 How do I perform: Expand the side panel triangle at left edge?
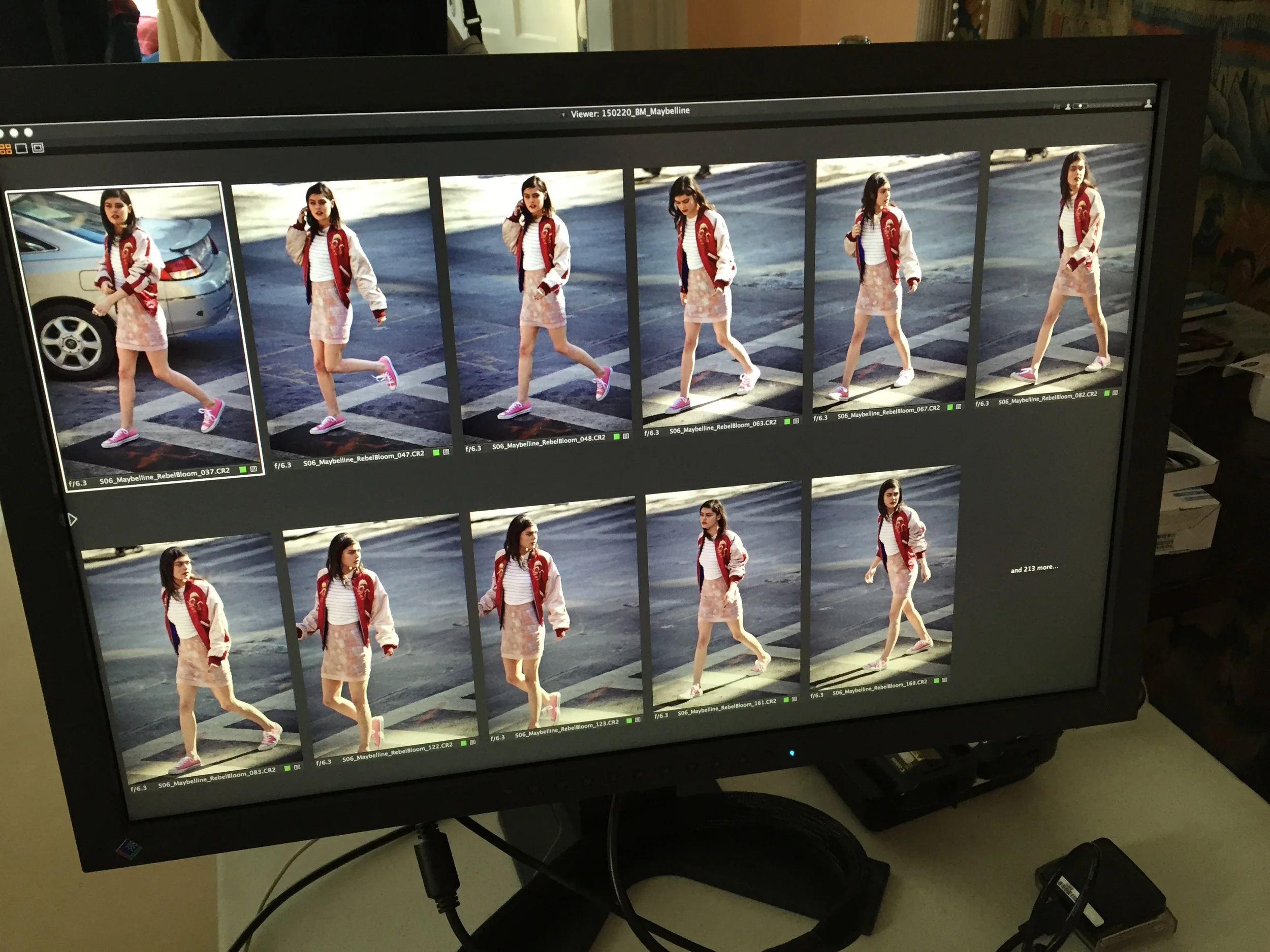pos(72,520)
